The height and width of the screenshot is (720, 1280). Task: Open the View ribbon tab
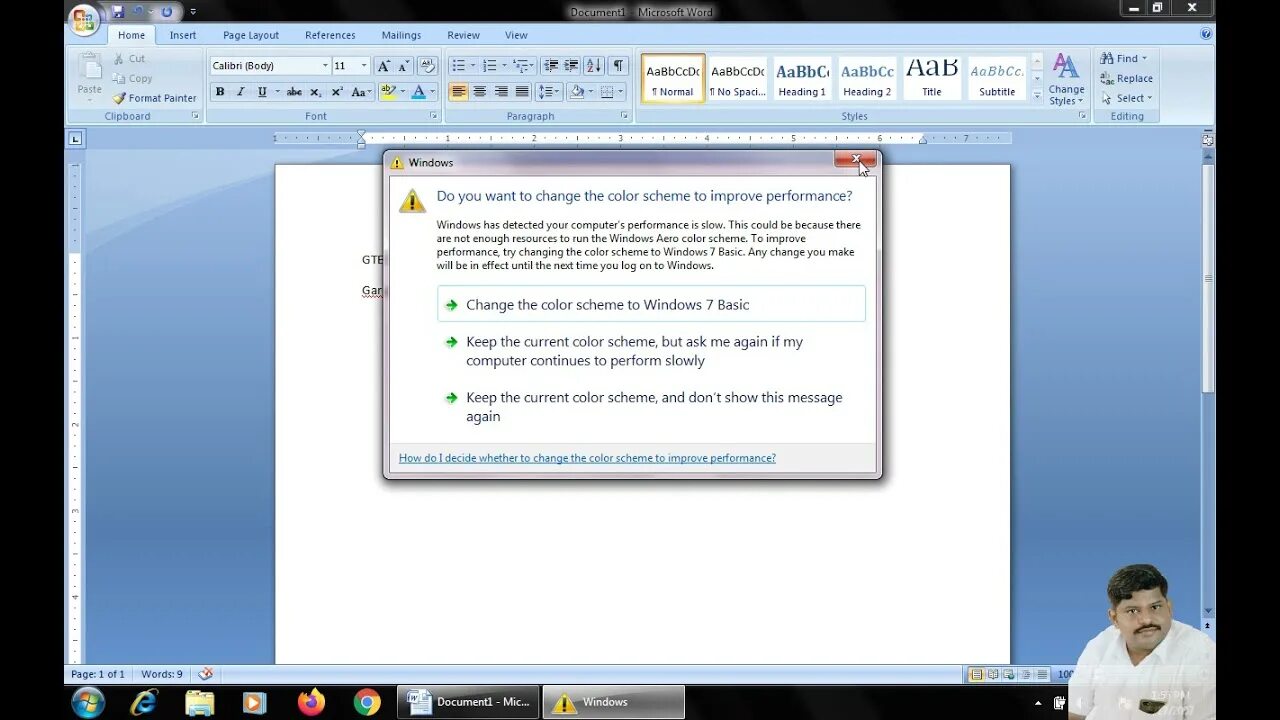516,35
